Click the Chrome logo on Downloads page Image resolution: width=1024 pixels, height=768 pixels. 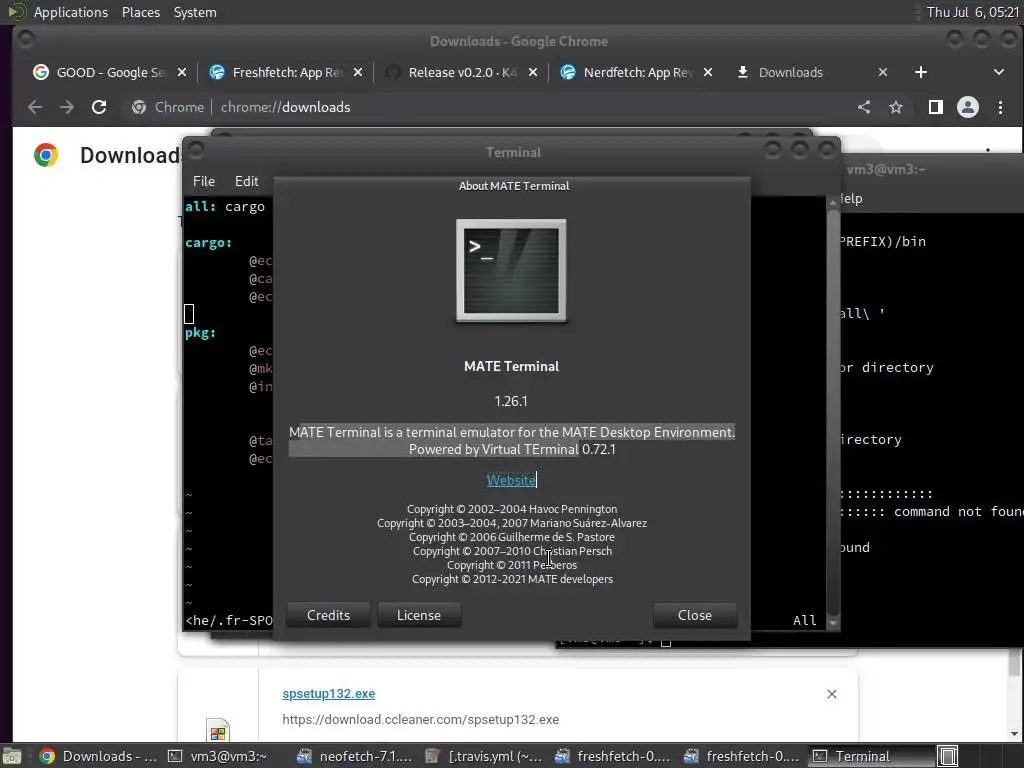coord(46,155)
